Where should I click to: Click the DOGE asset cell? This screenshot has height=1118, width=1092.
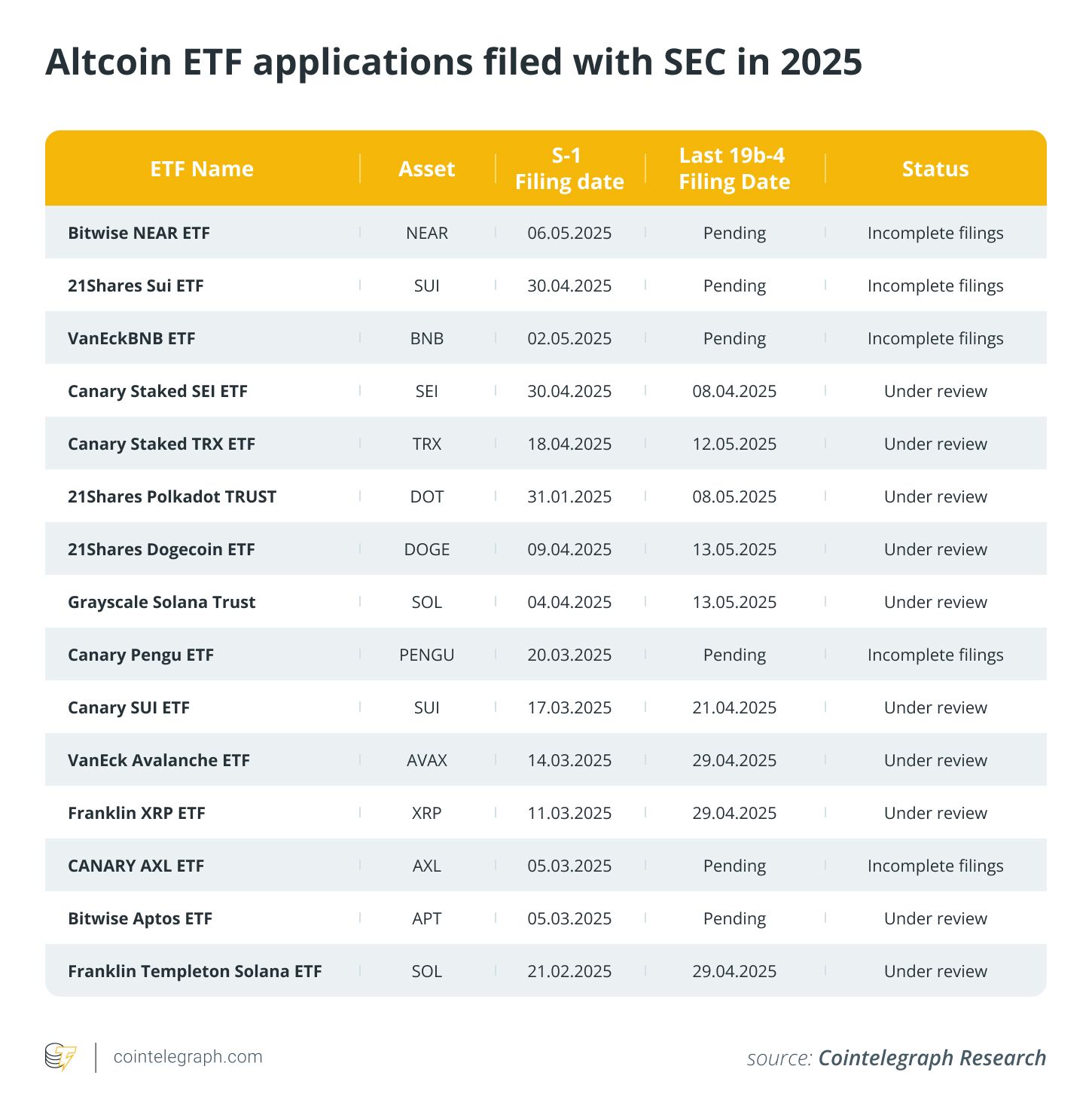coord(427,549)
